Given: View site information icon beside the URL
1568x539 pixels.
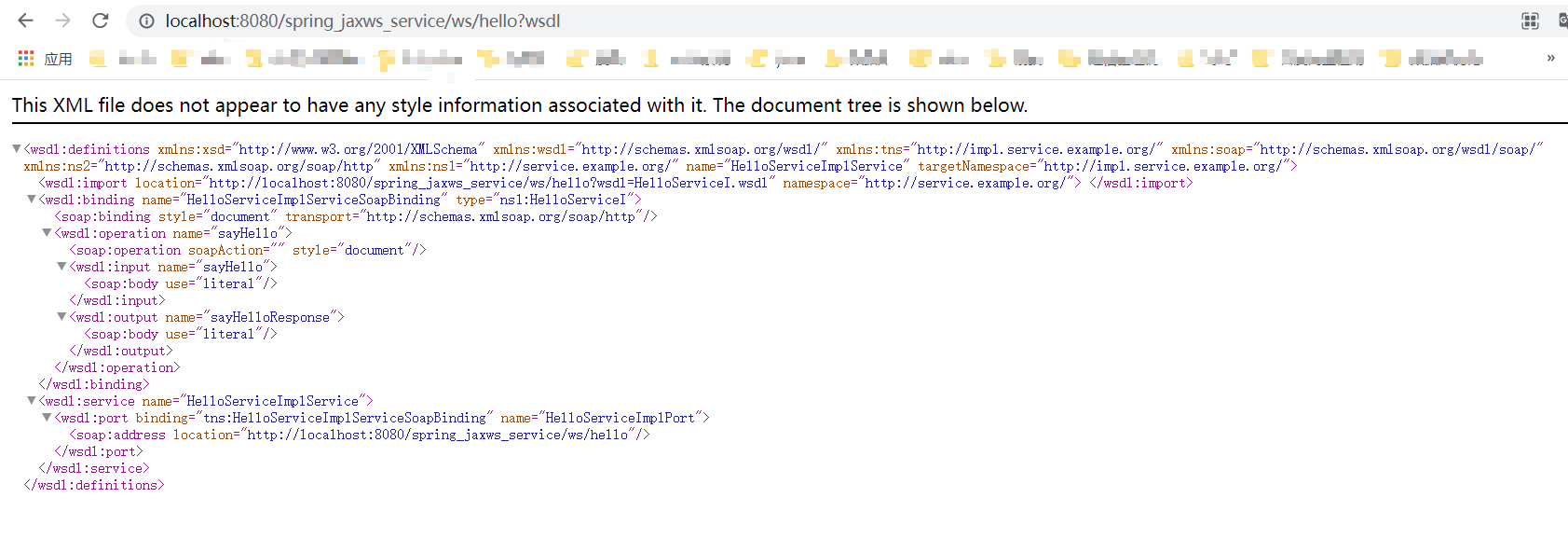Looking at the screenshot, I should pyautogui.click(x=146, y=21).
